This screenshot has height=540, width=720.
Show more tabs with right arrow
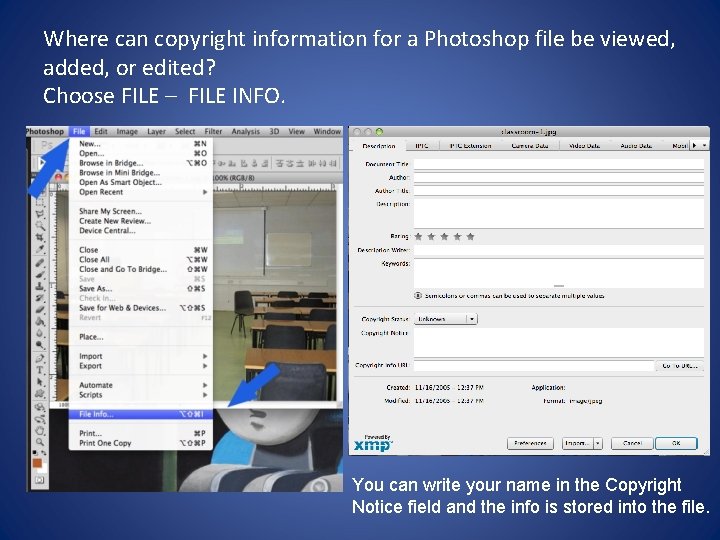tap(694, 146)
